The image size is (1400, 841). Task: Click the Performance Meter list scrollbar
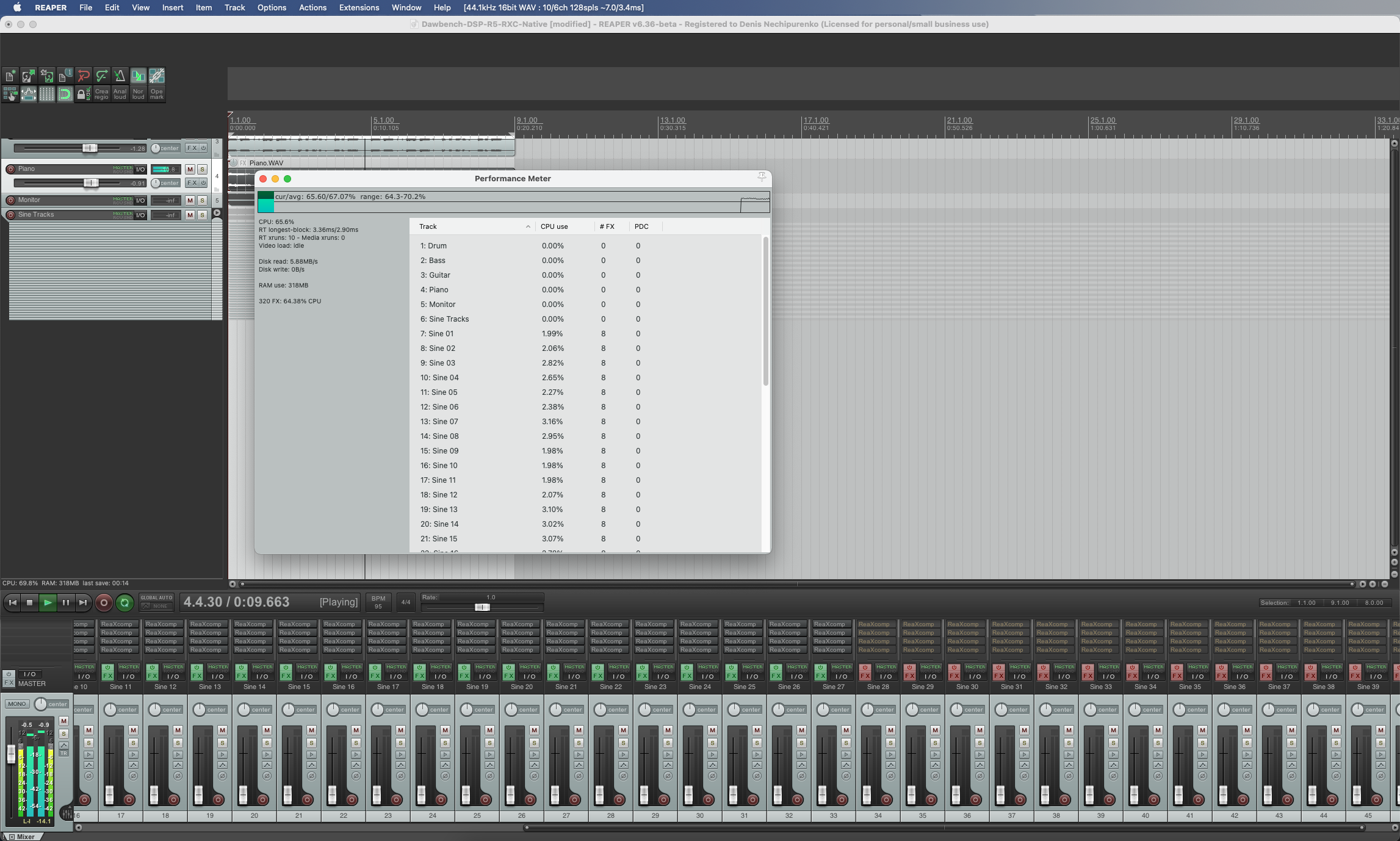coord(765,311)
